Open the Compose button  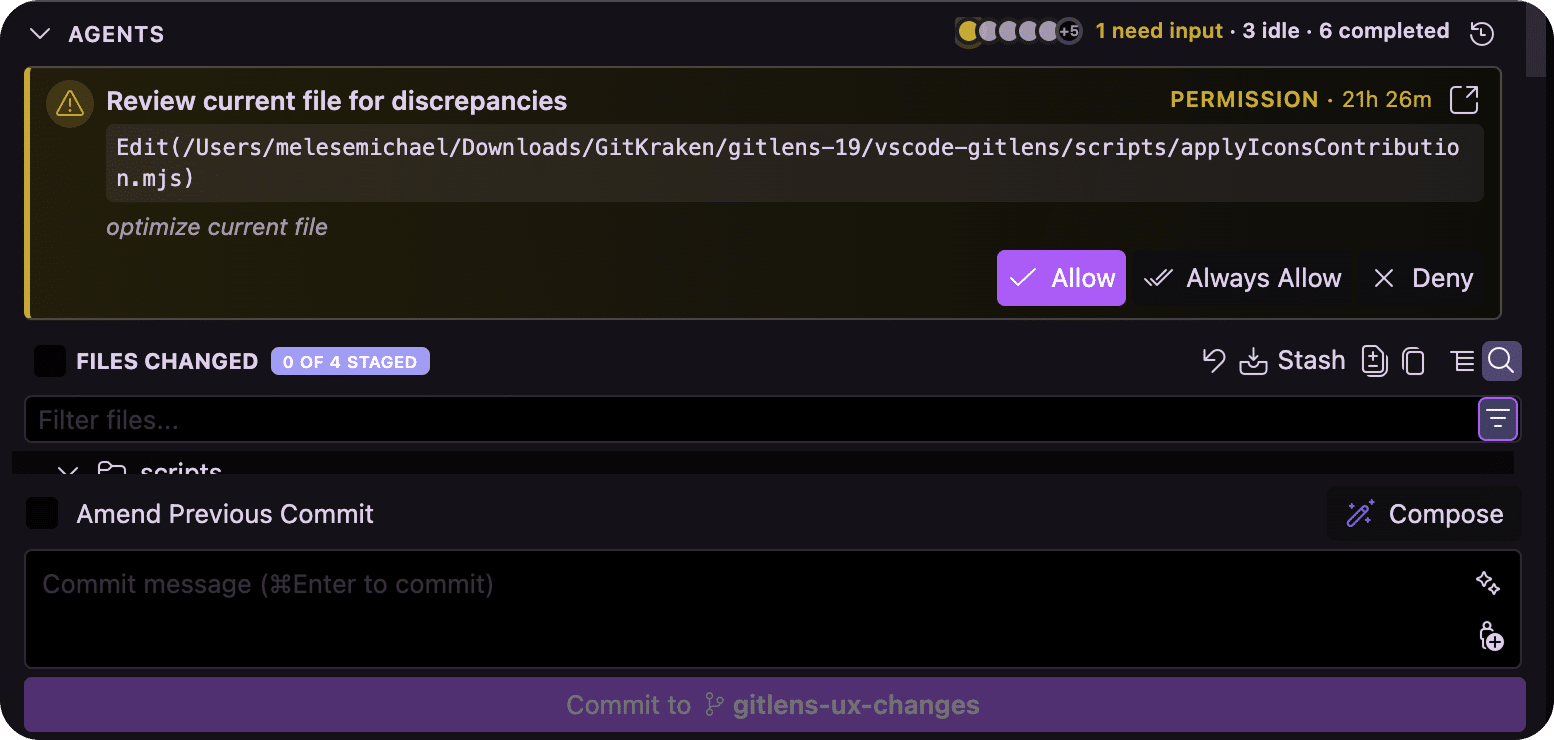1424,514
